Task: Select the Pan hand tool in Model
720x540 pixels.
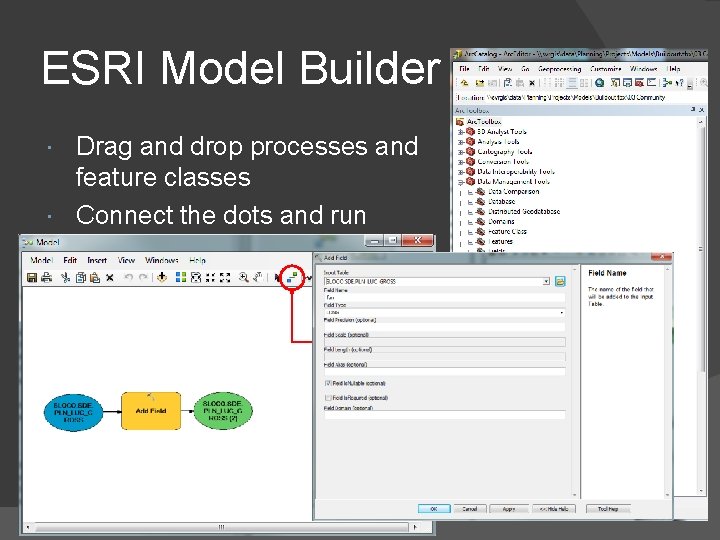Action: point(259,277)
